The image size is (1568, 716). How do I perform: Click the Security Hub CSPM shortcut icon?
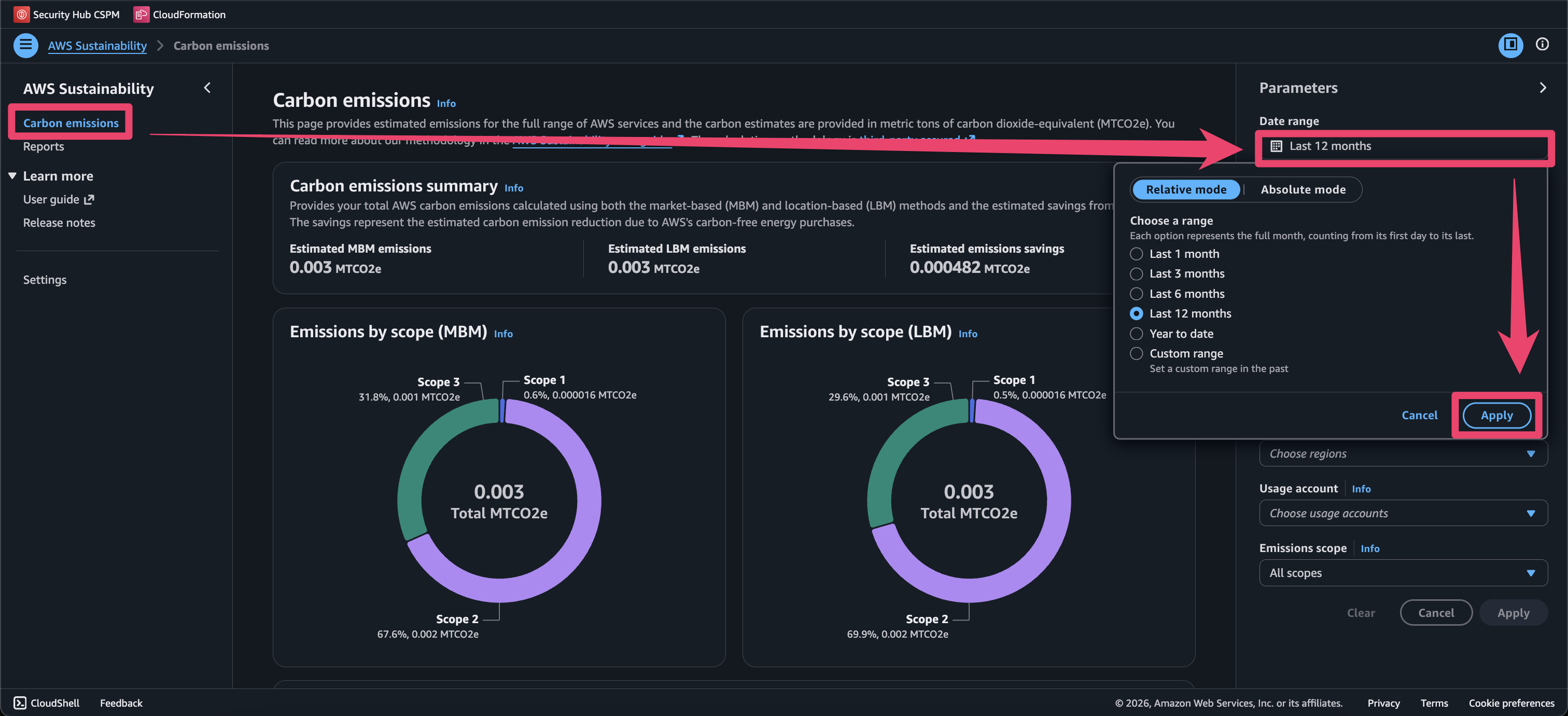(x=21, y=14)
